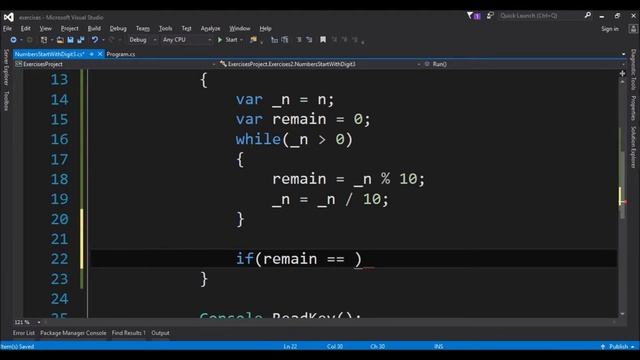Viewport: 640px width, 360px height.
Task: Click the increase line indent icon
Action: click(x=284, y=40)
